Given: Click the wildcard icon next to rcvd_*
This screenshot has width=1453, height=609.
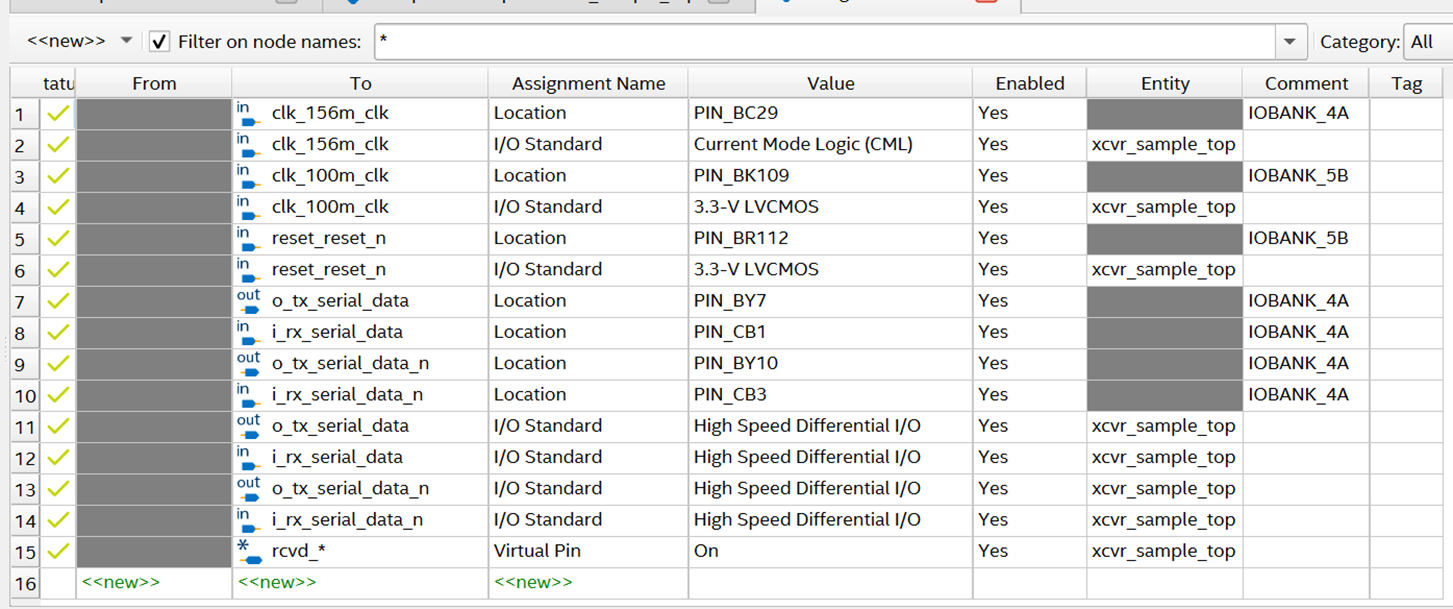Looking at the screenshot, I should tap(247, 551).
